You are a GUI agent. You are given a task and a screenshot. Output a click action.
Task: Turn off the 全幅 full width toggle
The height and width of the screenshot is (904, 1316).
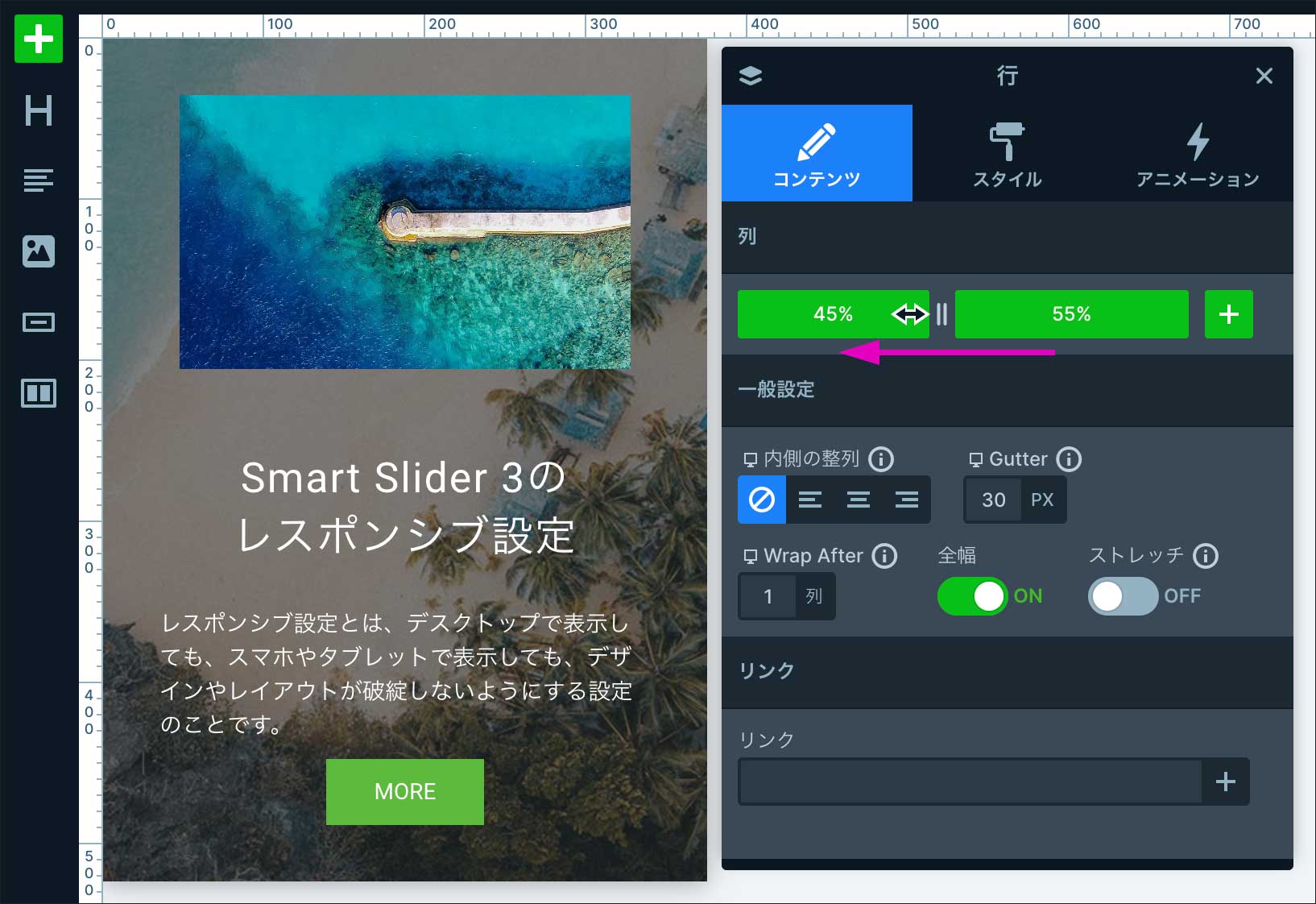click(x=972, y=596)
